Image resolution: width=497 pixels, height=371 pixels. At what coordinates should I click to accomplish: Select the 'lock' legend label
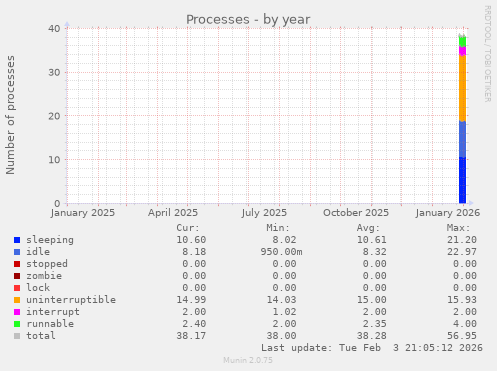[x=38, y=287]
